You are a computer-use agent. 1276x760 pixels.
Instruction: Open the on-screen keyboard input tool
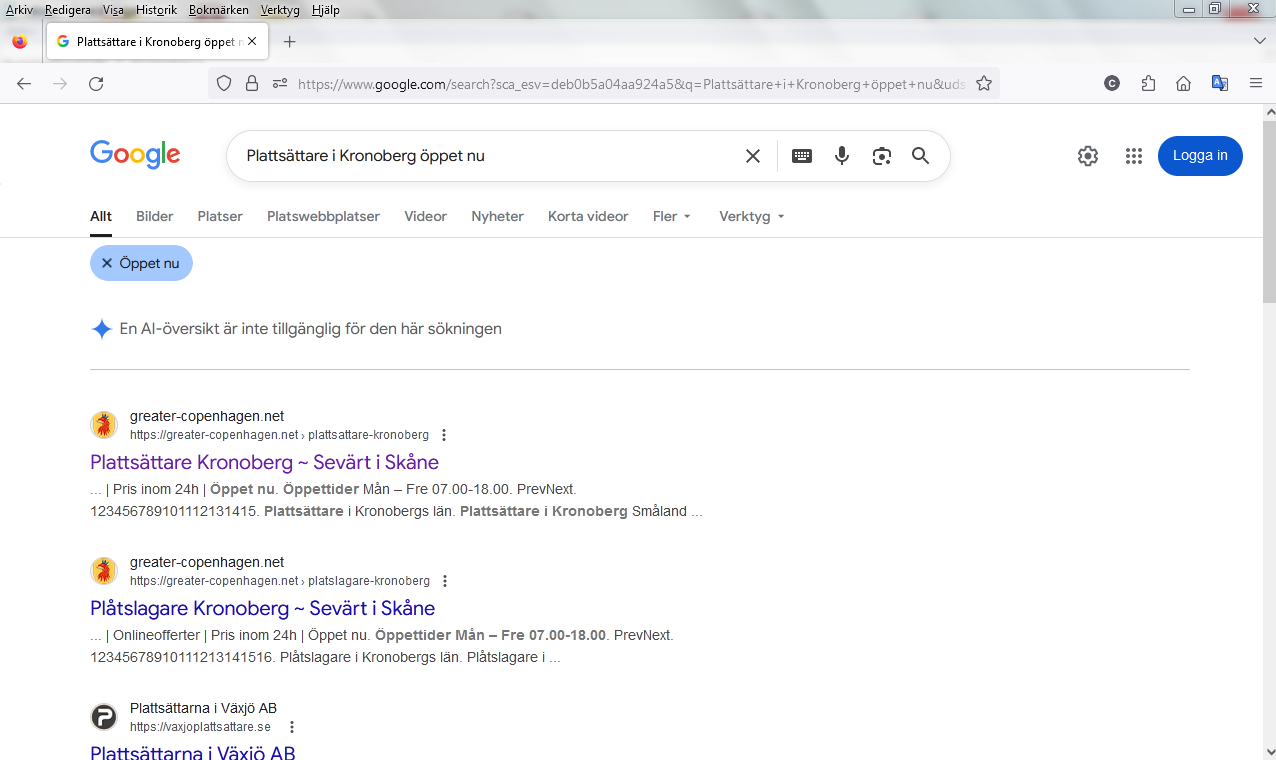(x=802, y=156)
